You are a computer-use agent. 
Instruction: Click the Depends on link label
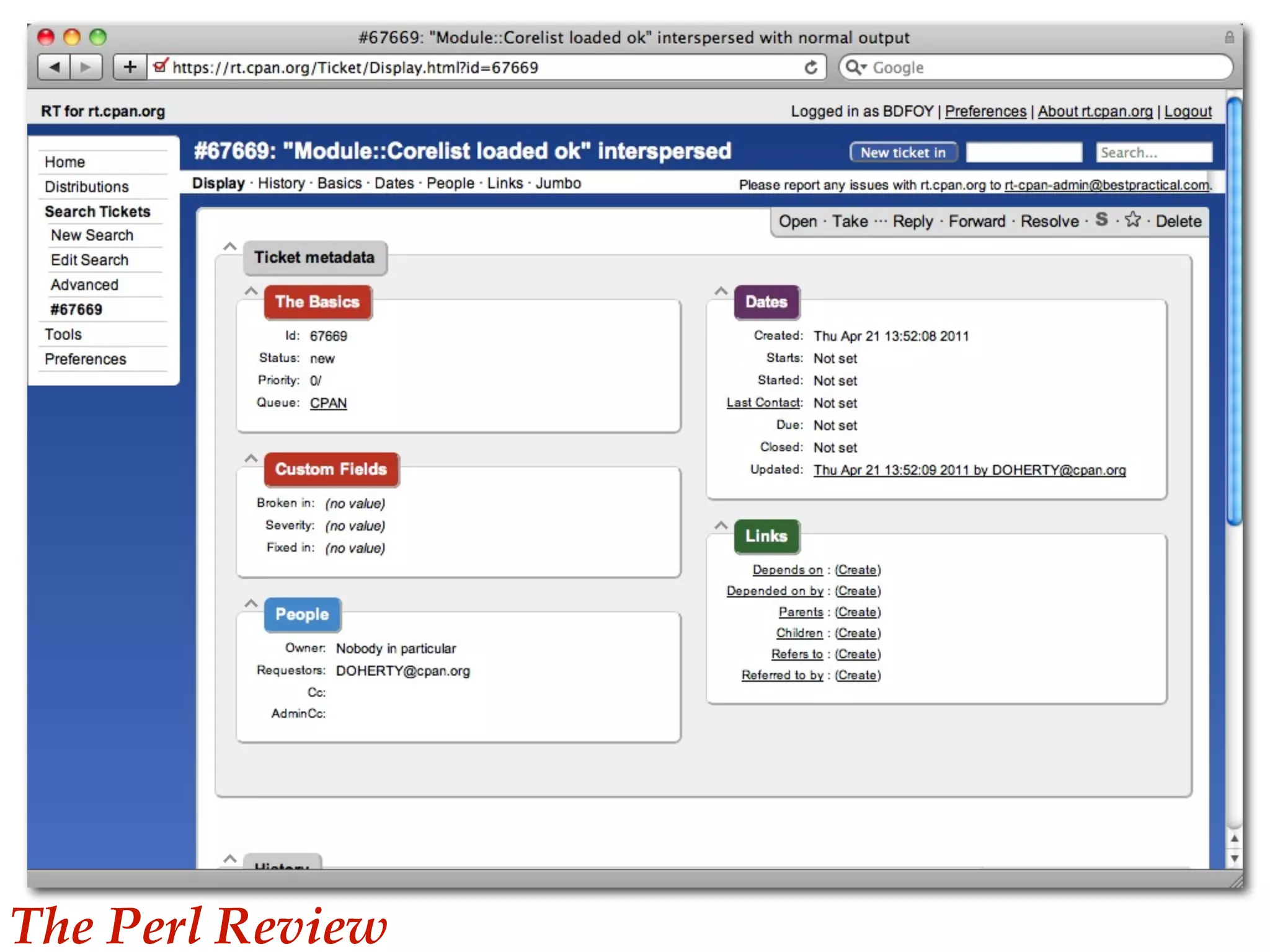[x=788, y=570]
